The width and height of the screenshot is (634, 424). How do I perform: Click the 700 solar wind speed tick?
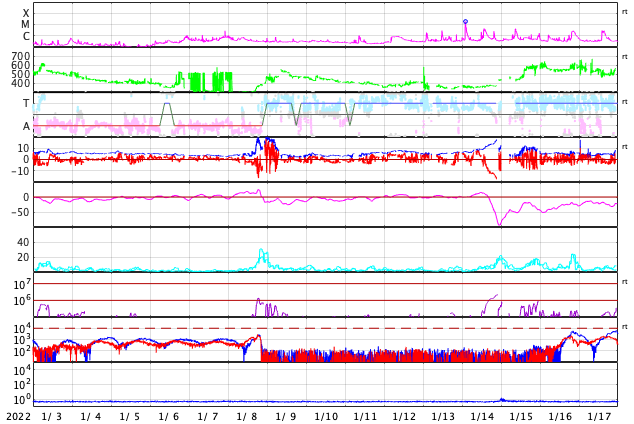pyautogui.click(x=21, y=56)
